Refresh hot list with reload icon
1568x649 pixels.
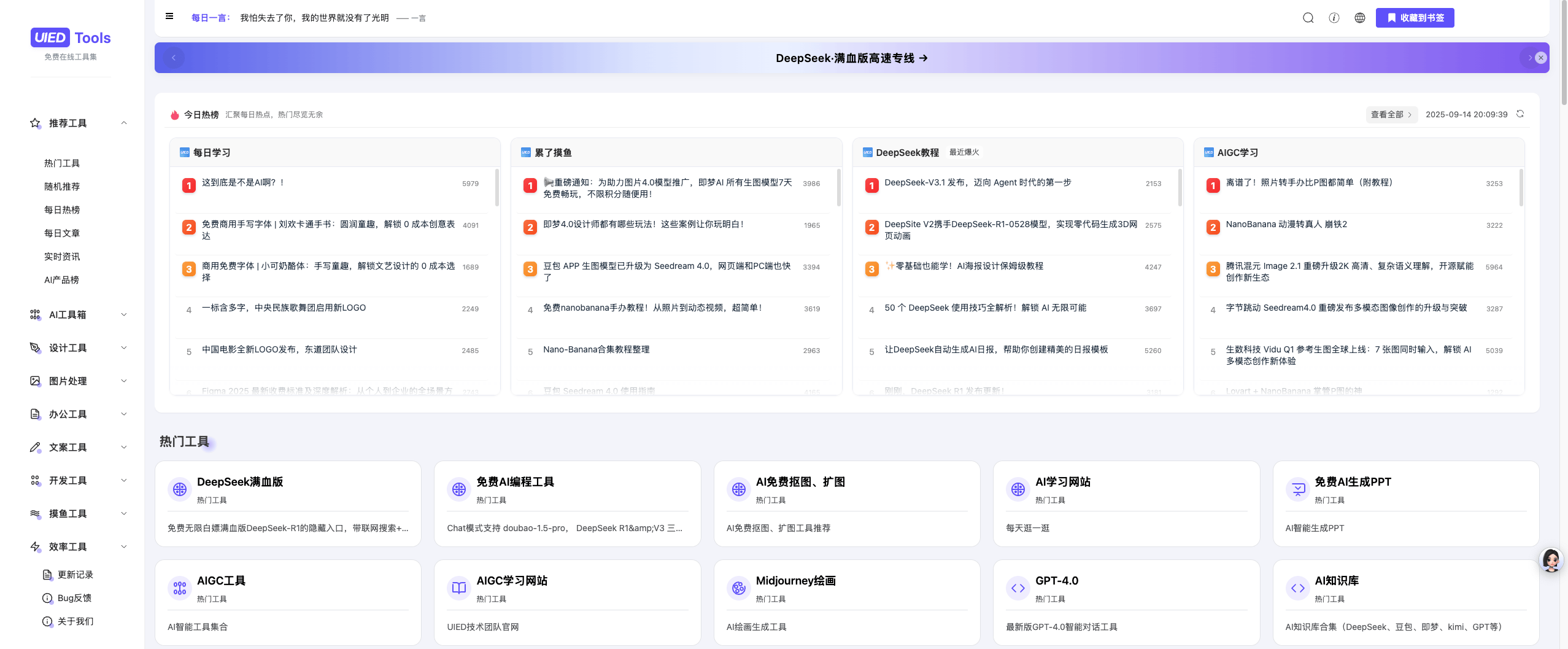pos(1520,114)
